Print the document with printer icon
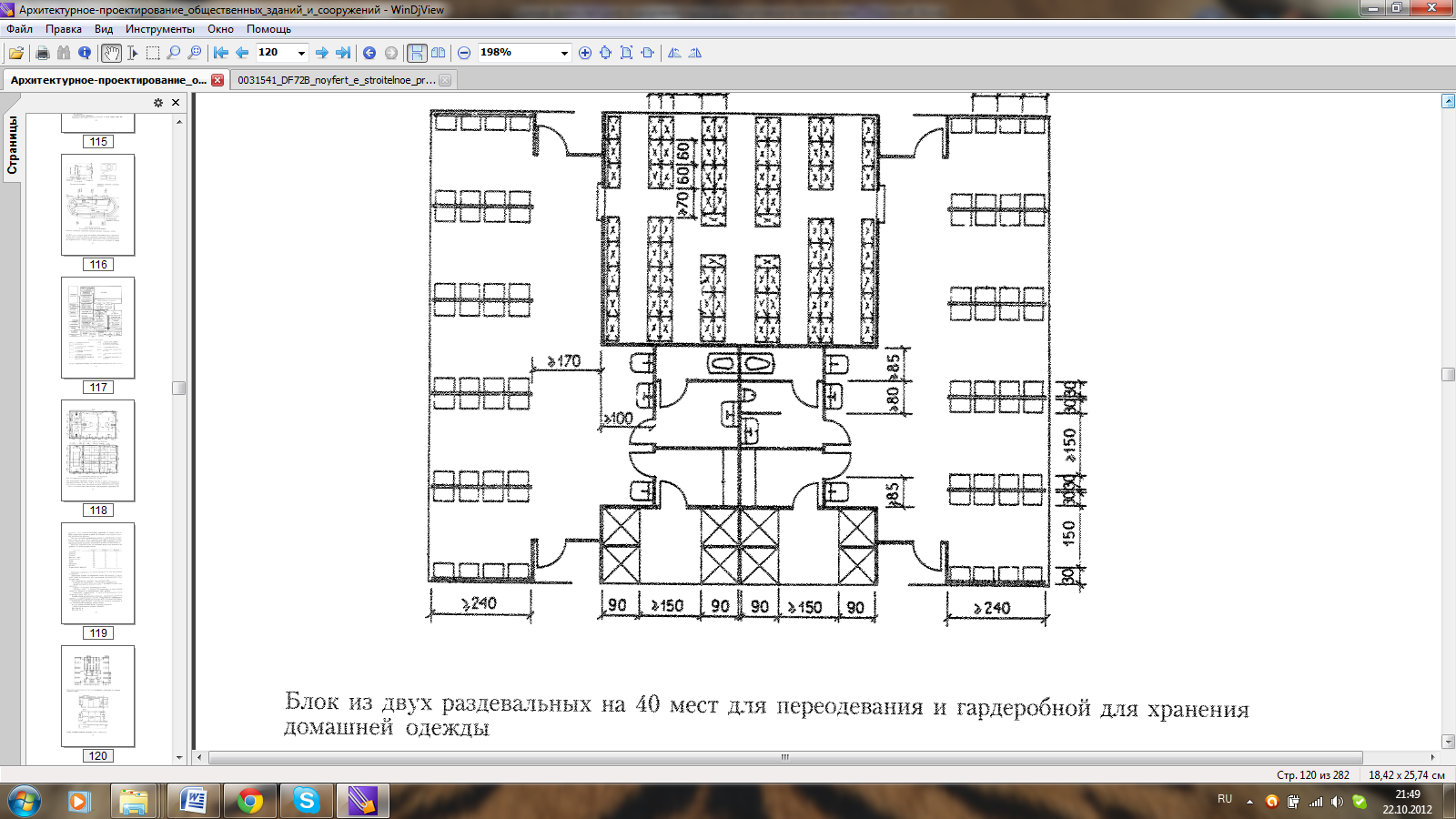This screenshot has height=819, width=1456. coord(42,53)
